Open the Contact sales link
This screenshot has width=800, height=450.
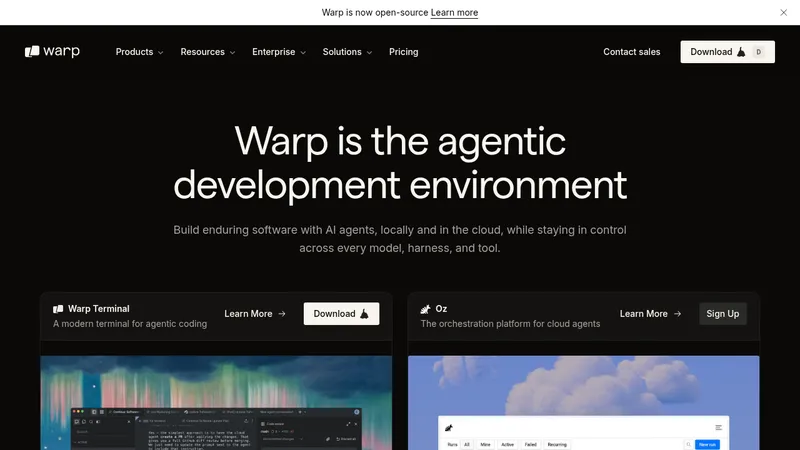click(x=632, y=52)
